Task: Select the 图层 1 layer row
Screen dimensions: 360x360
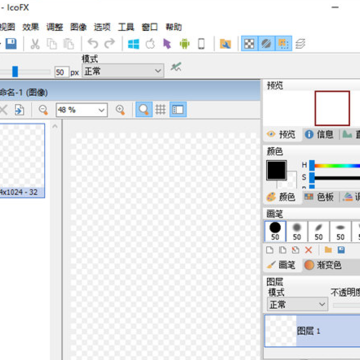Action: [x=312, y=331]
